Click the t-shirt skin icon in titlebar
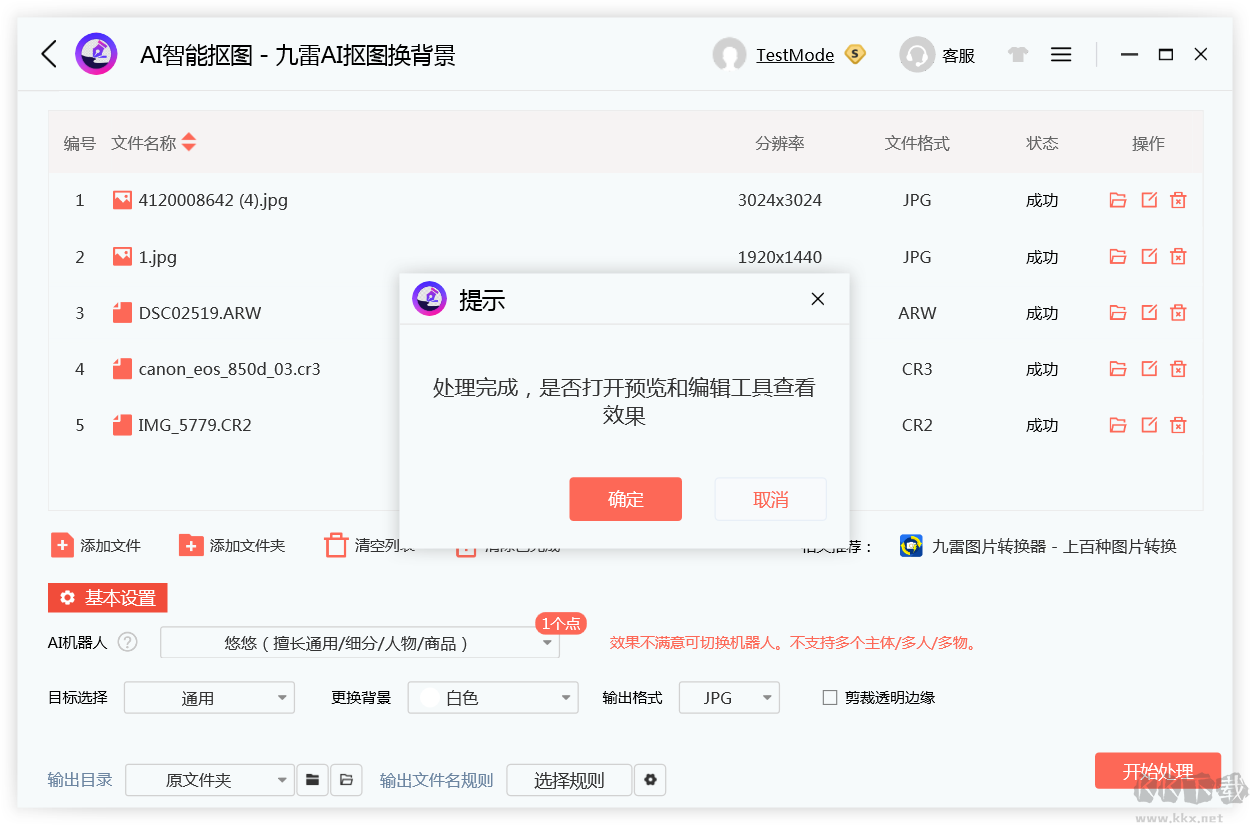Screen dimensions: 1250x825 click(1017, 54)
